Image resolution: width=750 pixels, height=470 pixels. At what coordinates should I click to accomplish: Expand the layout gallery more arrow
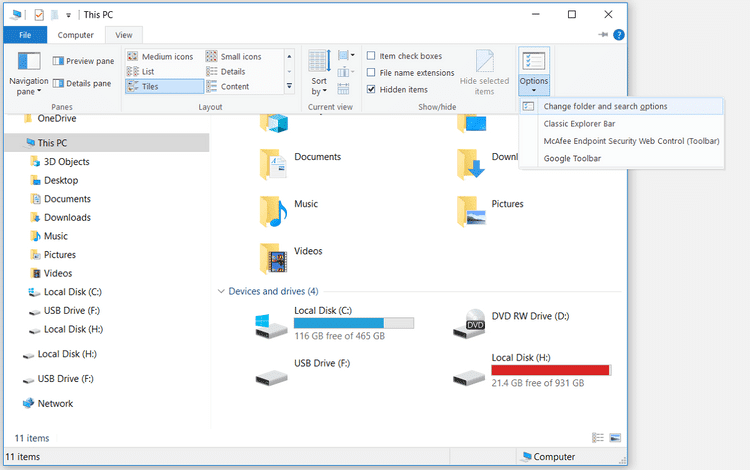coord(289,87)
